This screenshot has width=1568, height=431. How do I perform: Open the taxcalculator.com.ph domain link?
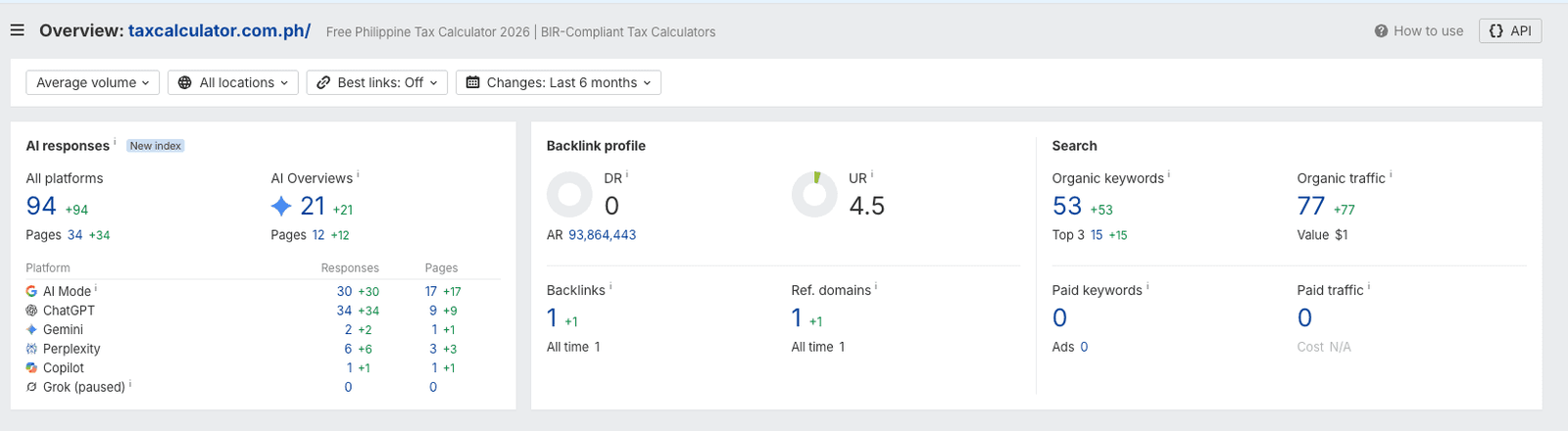(220, 30)
